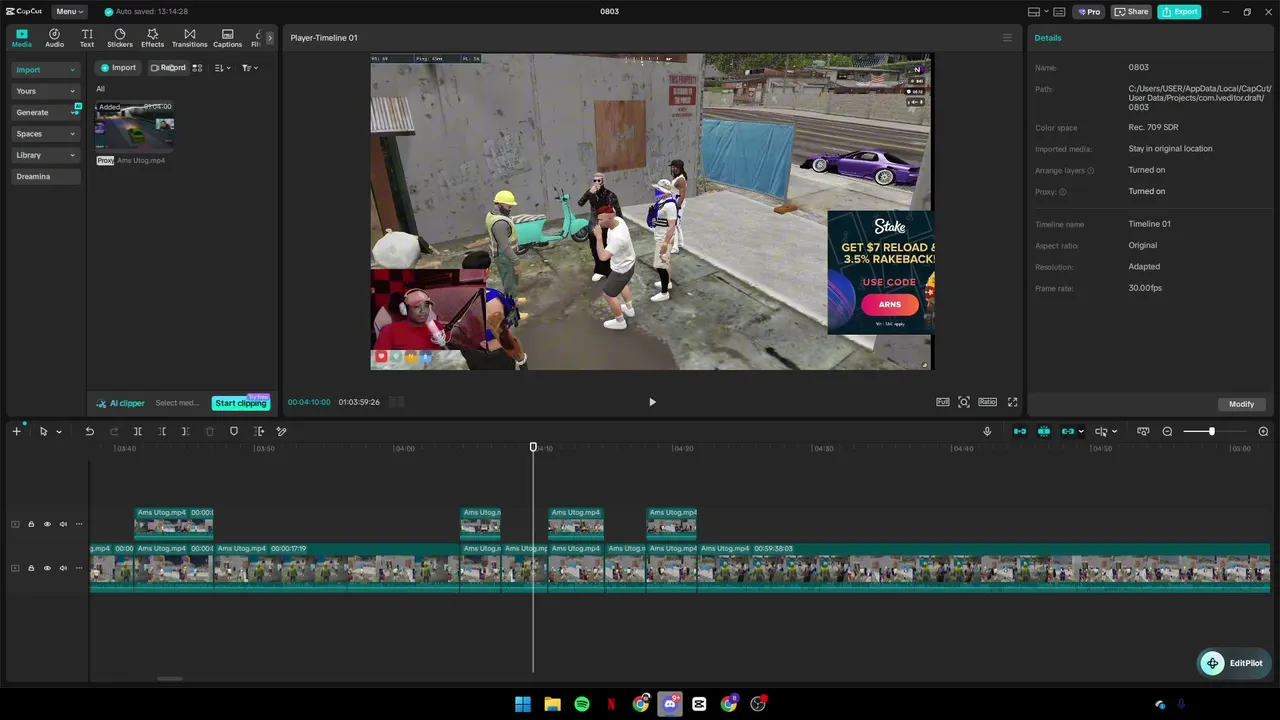The height and width of the screenshot is (720, 1280).
Task: Click the Export button
Action: [1179, 12]
